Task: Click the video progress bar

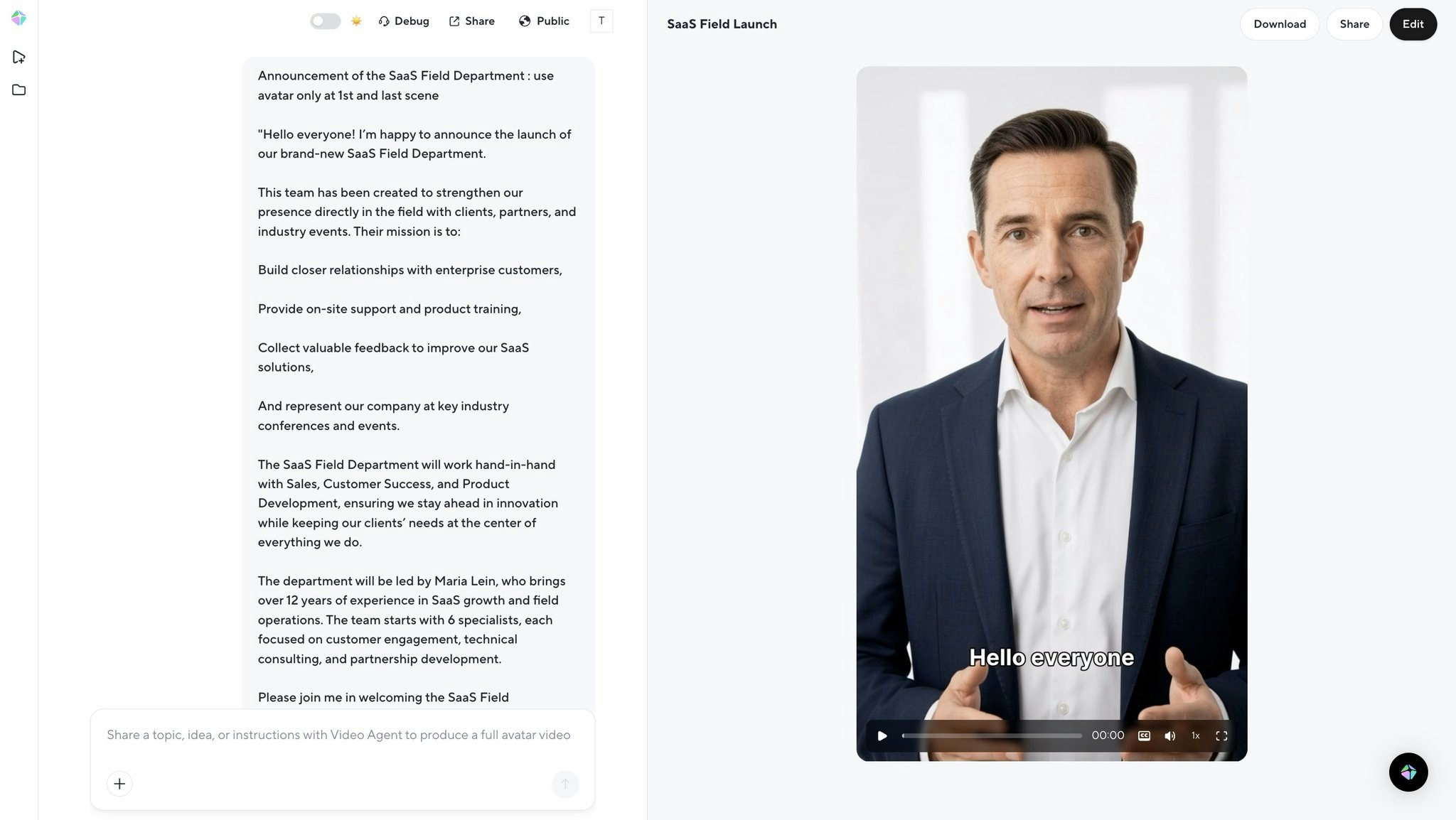Action: 992,735
